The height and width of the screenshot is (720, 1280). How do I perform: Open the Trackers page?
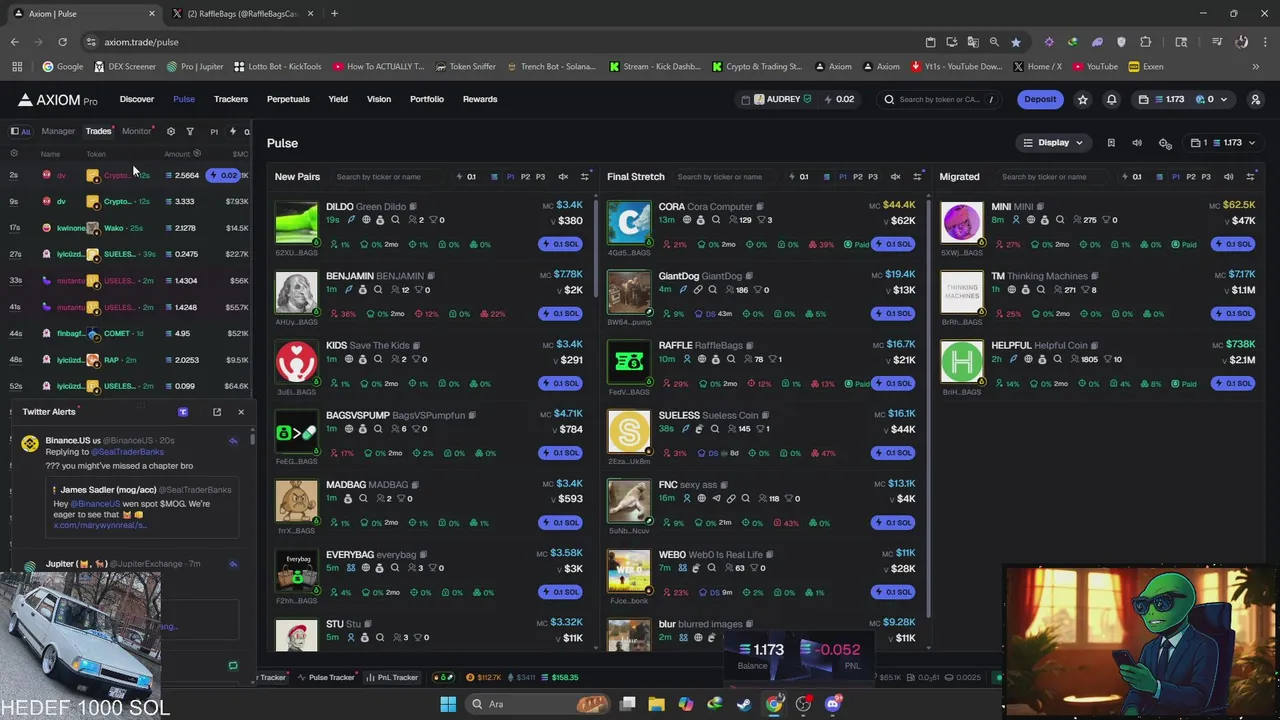pyautogui.click(x=231, y=99)
